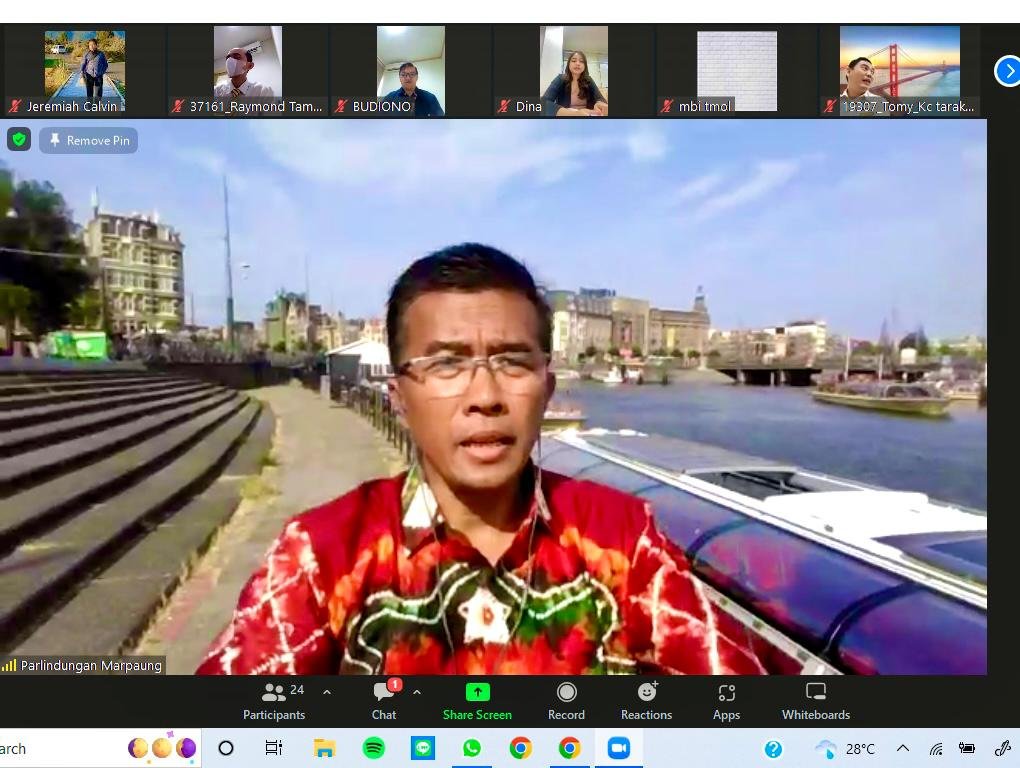Open WhatsApp from the taskbar
The image size is (1020, 768).
472,749
